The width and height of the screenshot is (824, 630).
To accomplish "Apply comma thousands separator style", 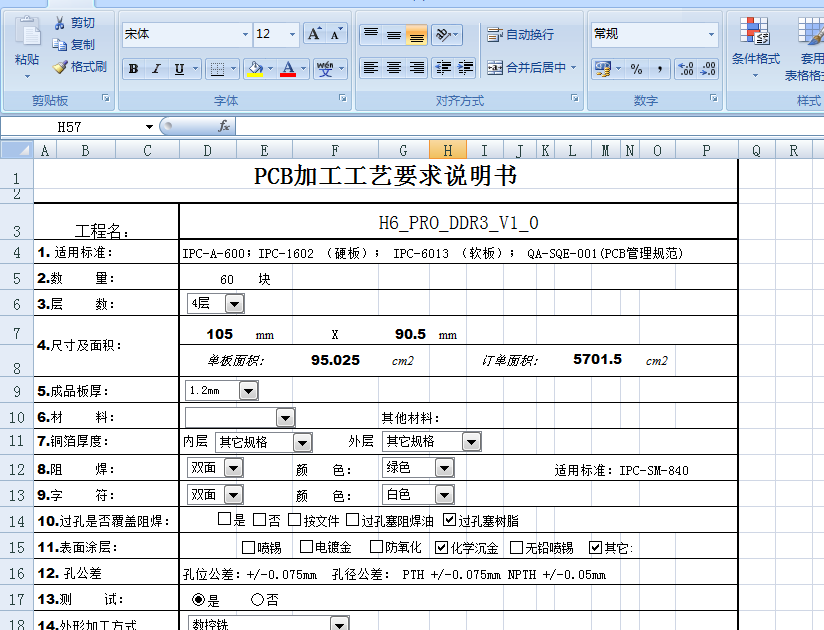I will [659, 69].
